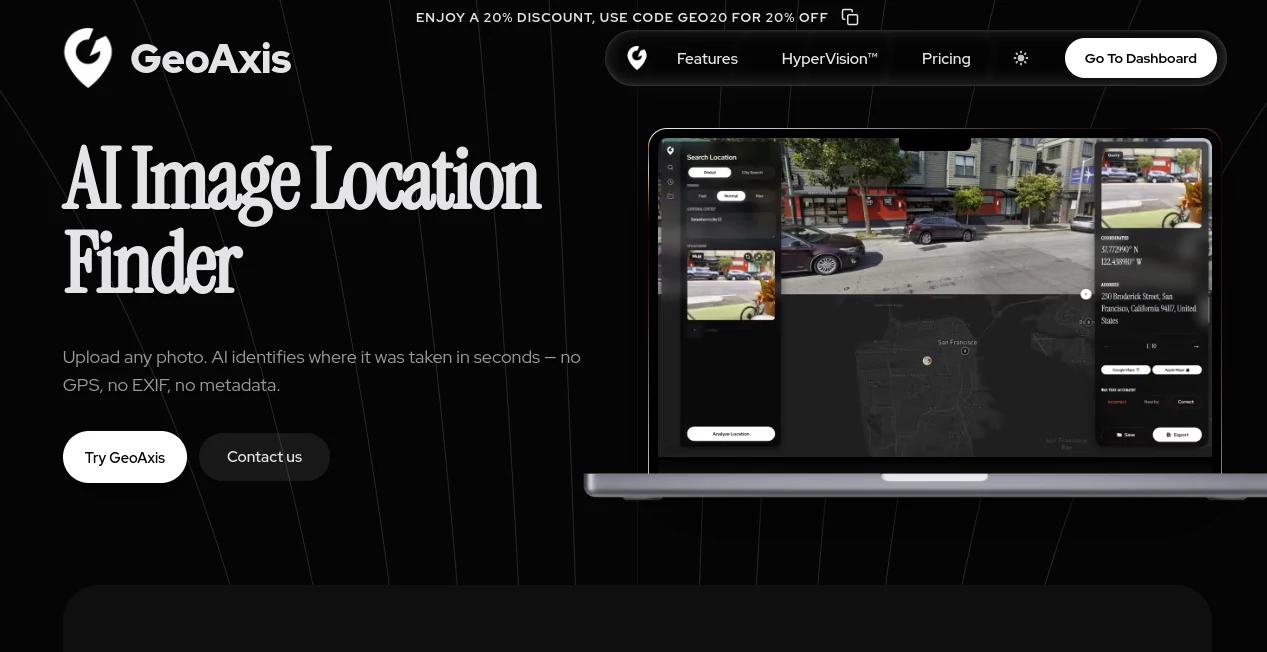Viewport: 1267px width, 652px height.
Task: Click the coordinates text 37.772990° N
Action: 1120,249
